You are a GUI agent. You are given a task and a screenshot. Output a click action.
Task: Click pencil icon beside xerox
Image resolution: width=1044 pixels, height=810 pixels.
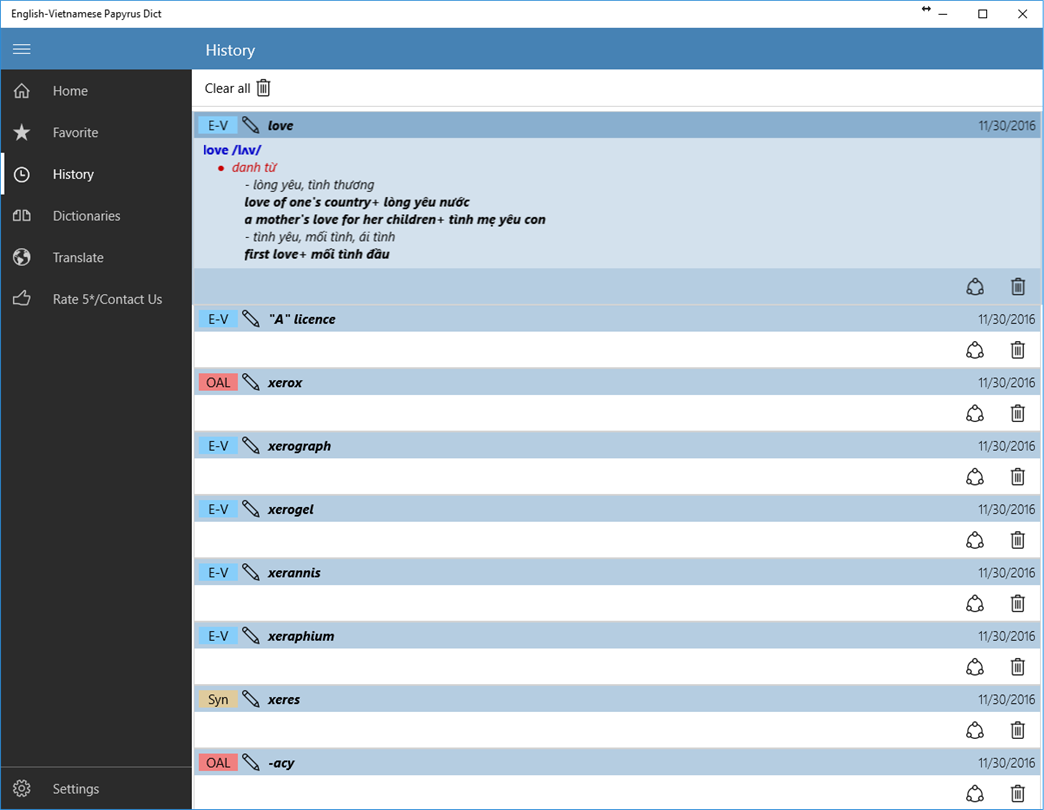tap(250, 382)
